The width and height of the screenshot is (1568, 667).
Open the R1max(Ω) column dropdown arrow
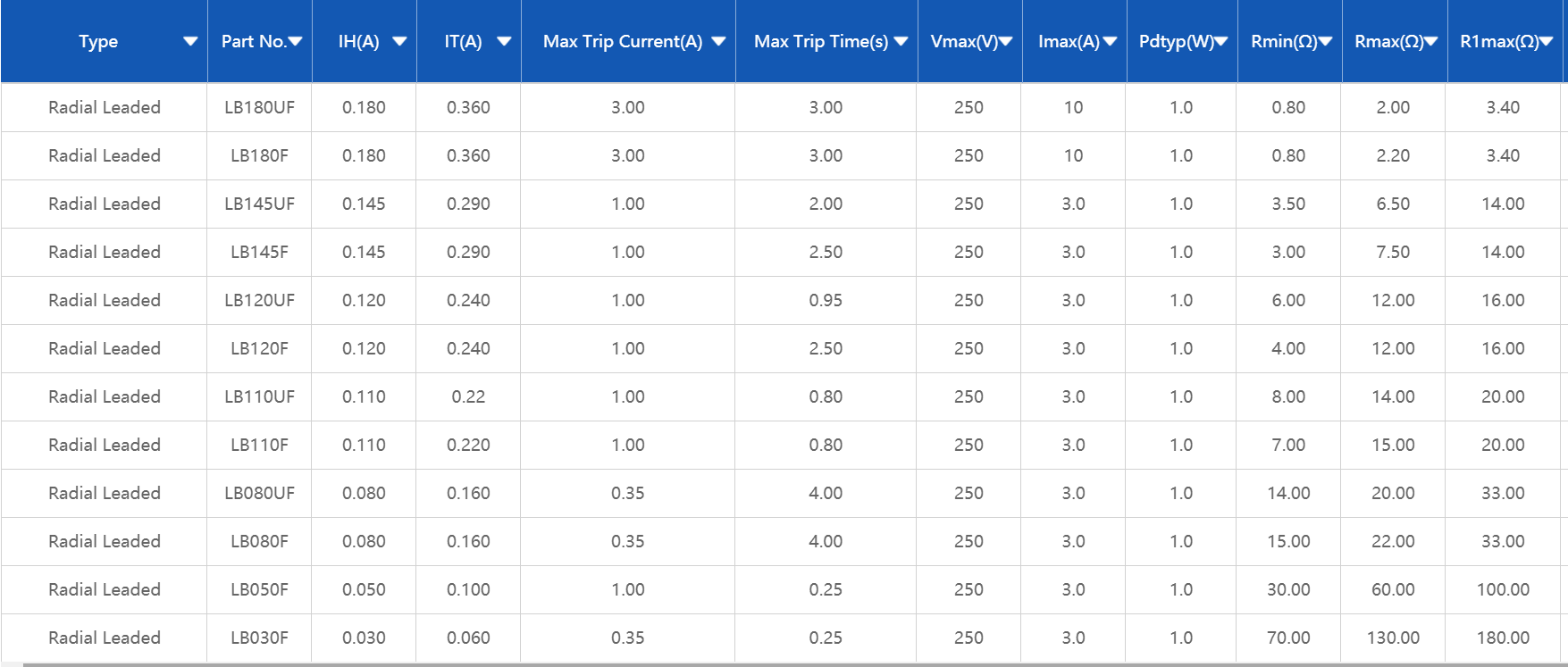coord(1547,42)
